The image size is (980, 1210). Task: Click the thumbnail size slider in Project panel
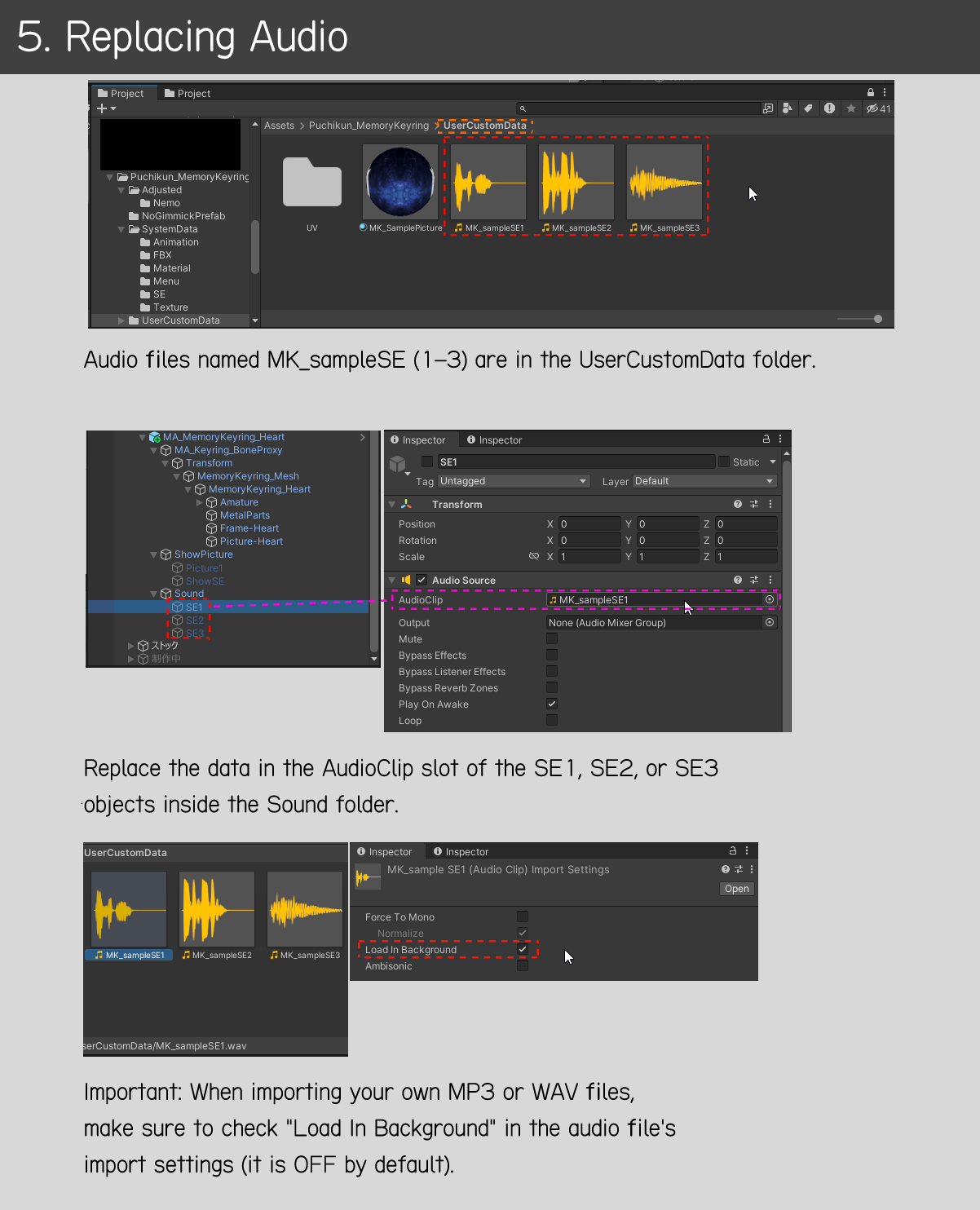877,319
